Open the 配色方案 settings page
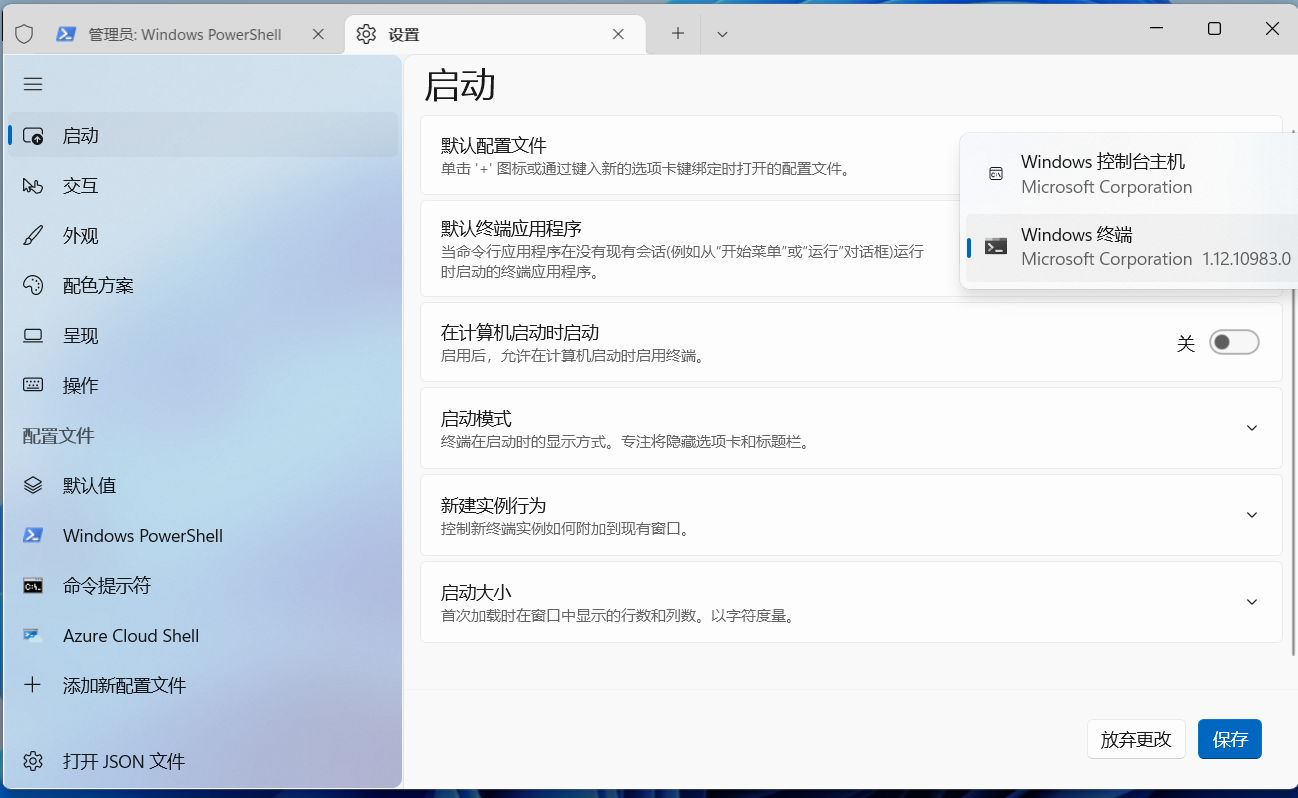The image size is (1298, 798). tap(203, 286)
